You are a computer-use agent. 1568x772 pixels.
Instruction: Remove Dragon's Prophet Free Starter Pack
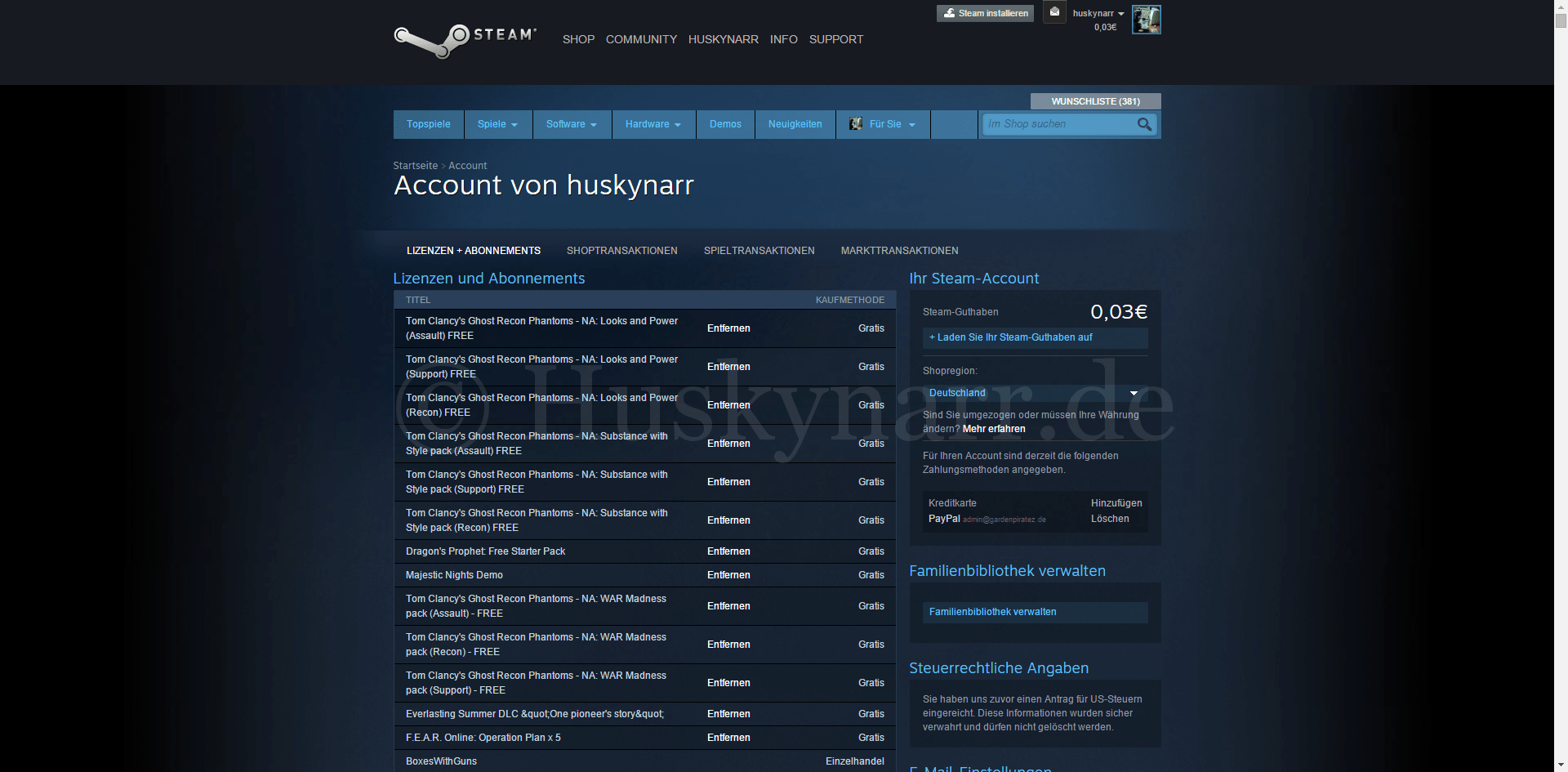728,551
